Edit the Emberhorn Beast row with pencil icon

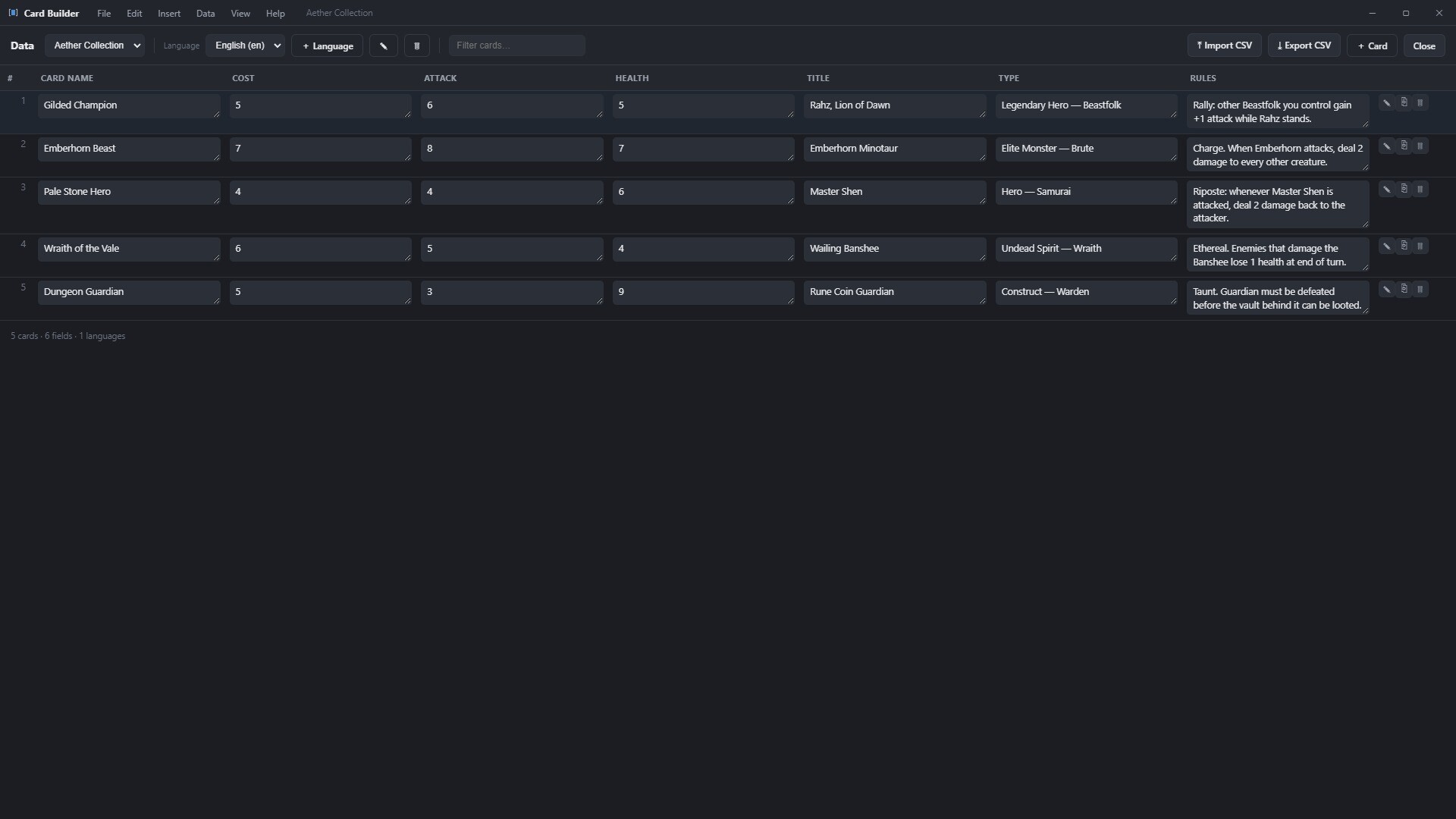point(1386,146)
